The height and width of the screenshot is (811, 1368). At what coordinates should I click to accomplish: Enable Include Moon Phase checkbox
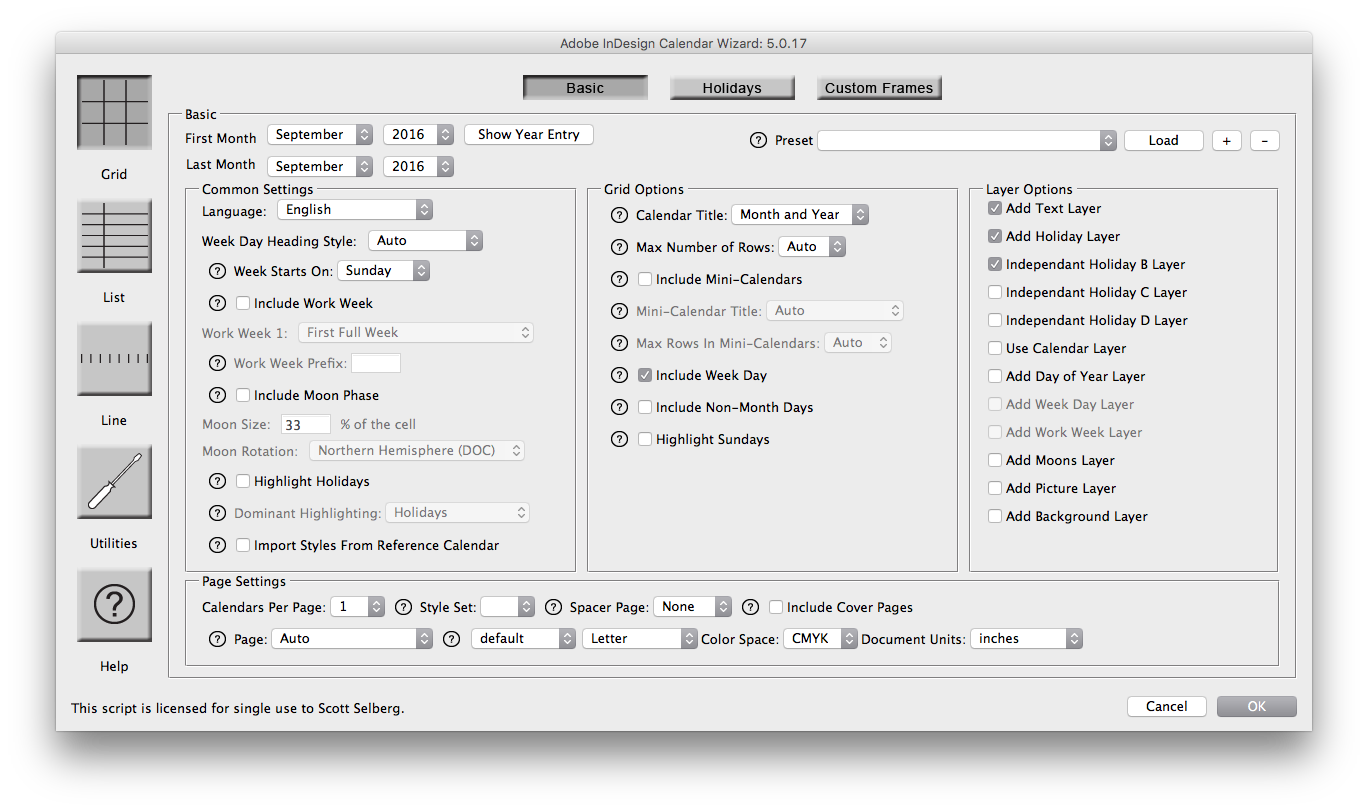click(x=243, y=395)
